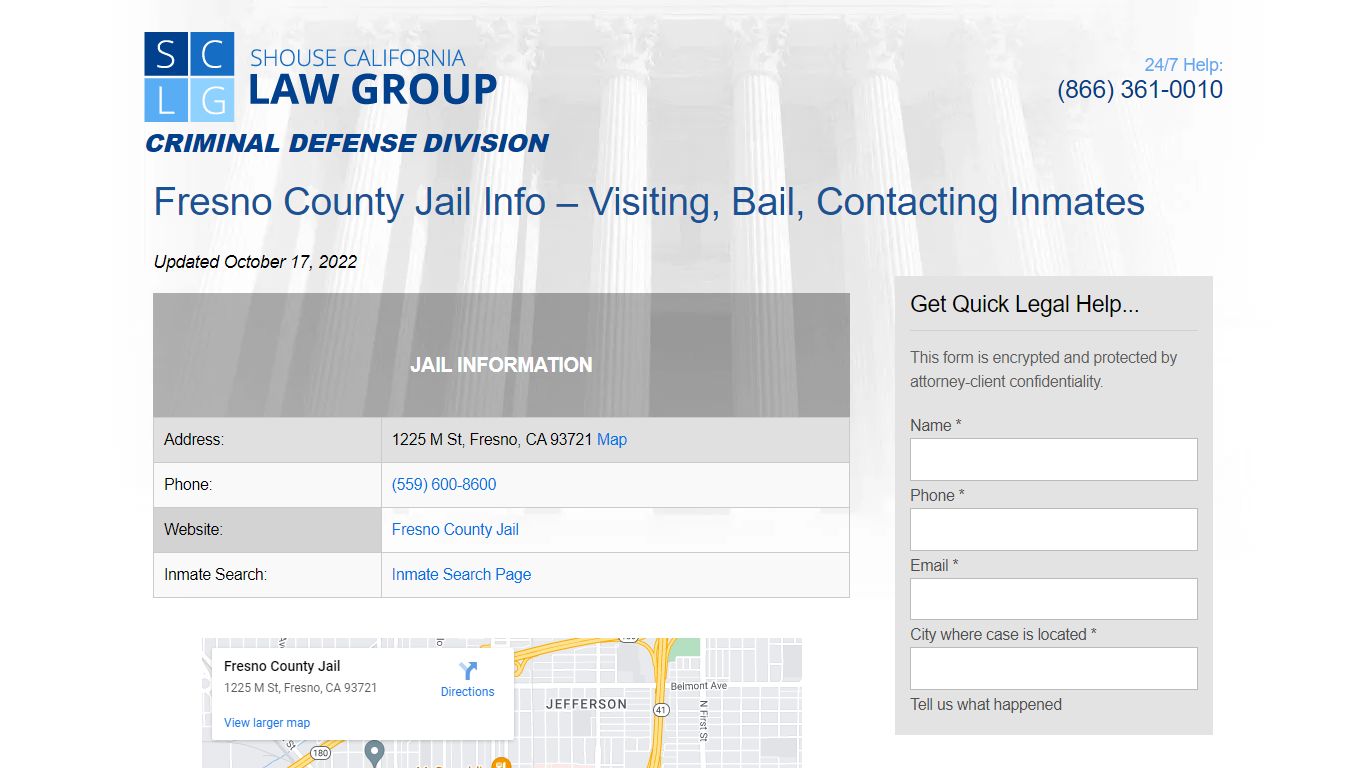Click the Highway 180 shield on map
The image size is (1366, 768).
pyautogui.click(x=320, y=752)
